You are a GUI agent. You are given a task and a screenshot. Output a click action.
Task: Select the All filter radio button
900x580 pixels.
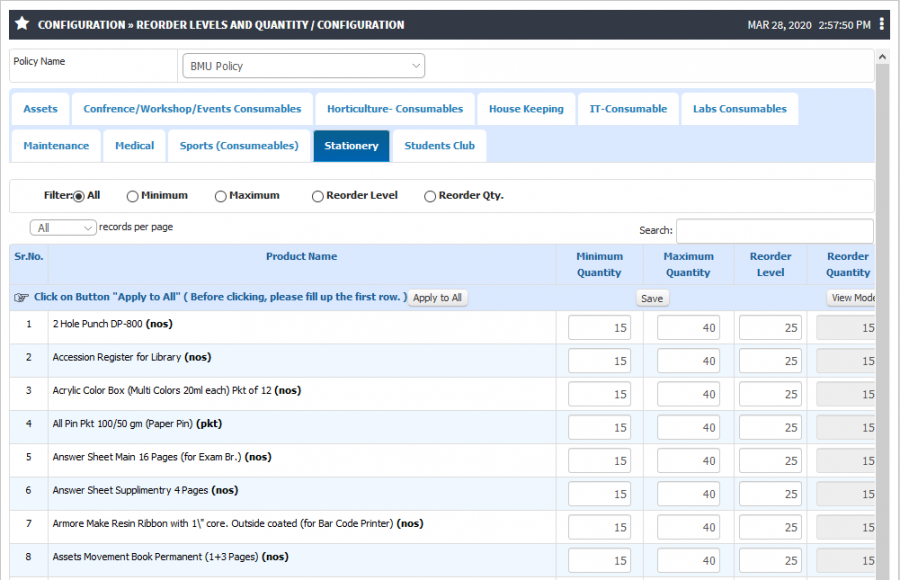point(79,196)
